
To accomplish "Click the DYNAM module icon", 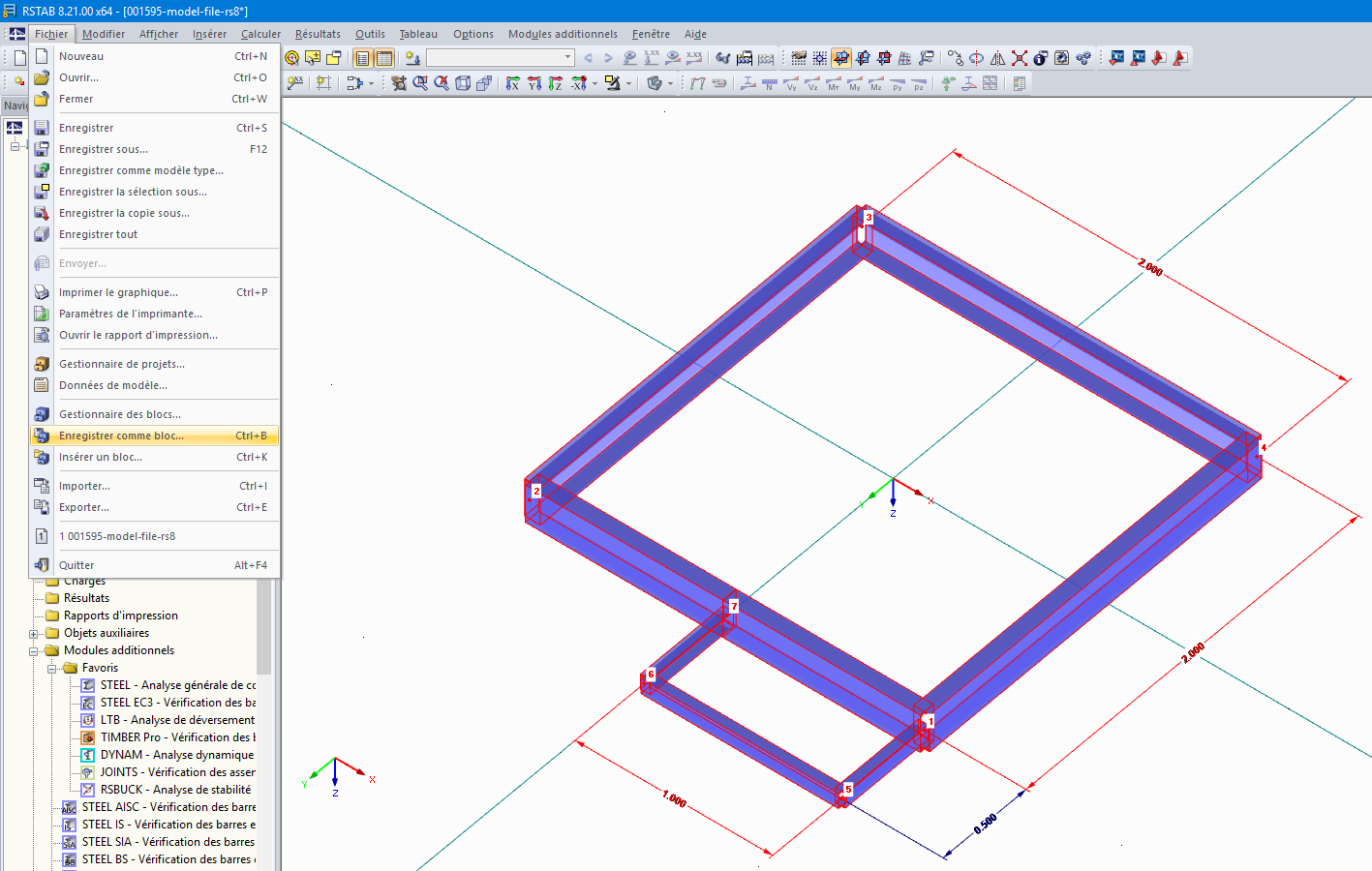I will pos(87,755).
